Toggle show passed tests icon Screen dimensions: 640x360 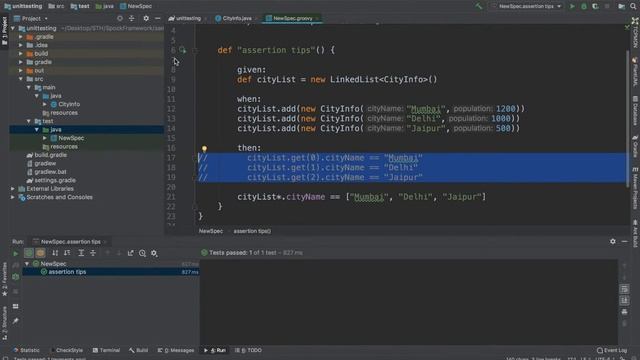29,253
